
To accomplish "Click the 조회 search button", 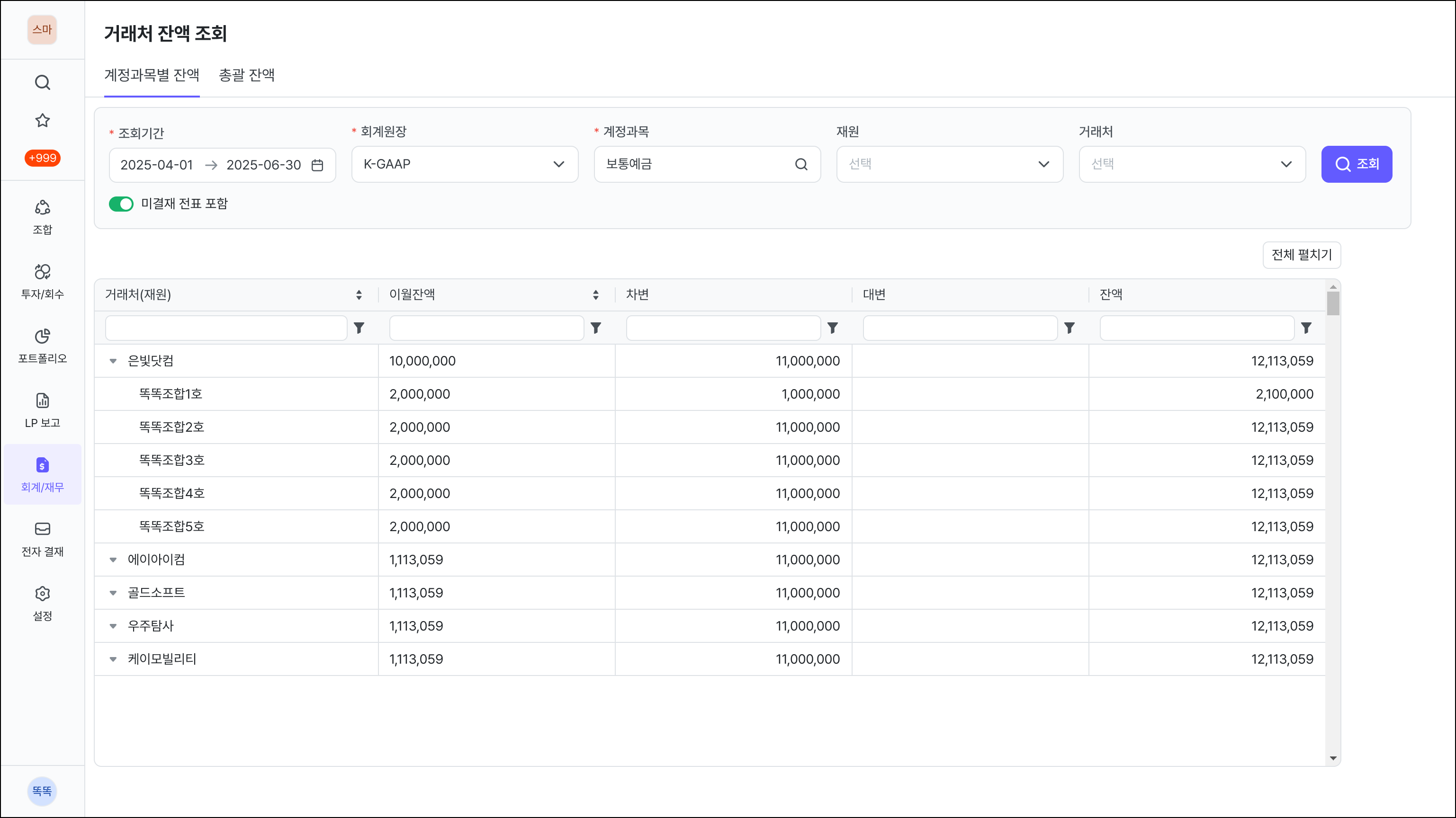I will click(1357, 164).
